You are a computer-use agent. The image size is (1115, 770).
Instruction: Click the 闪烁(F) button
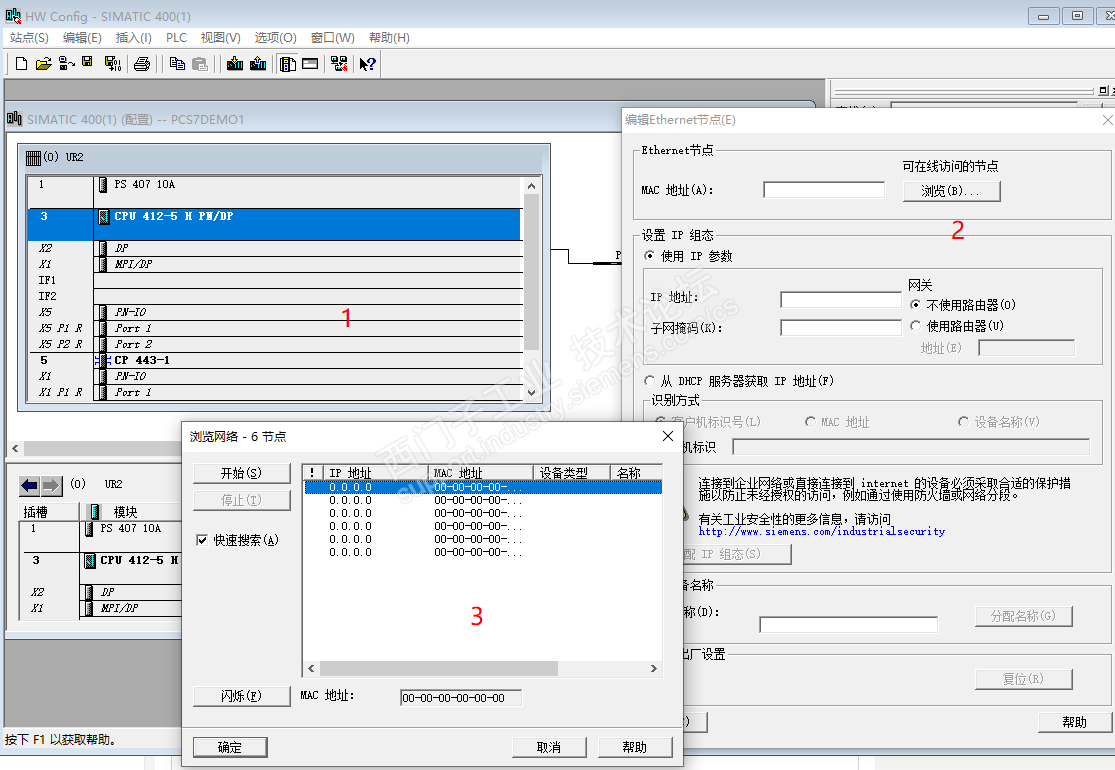(x=242, y=696)
